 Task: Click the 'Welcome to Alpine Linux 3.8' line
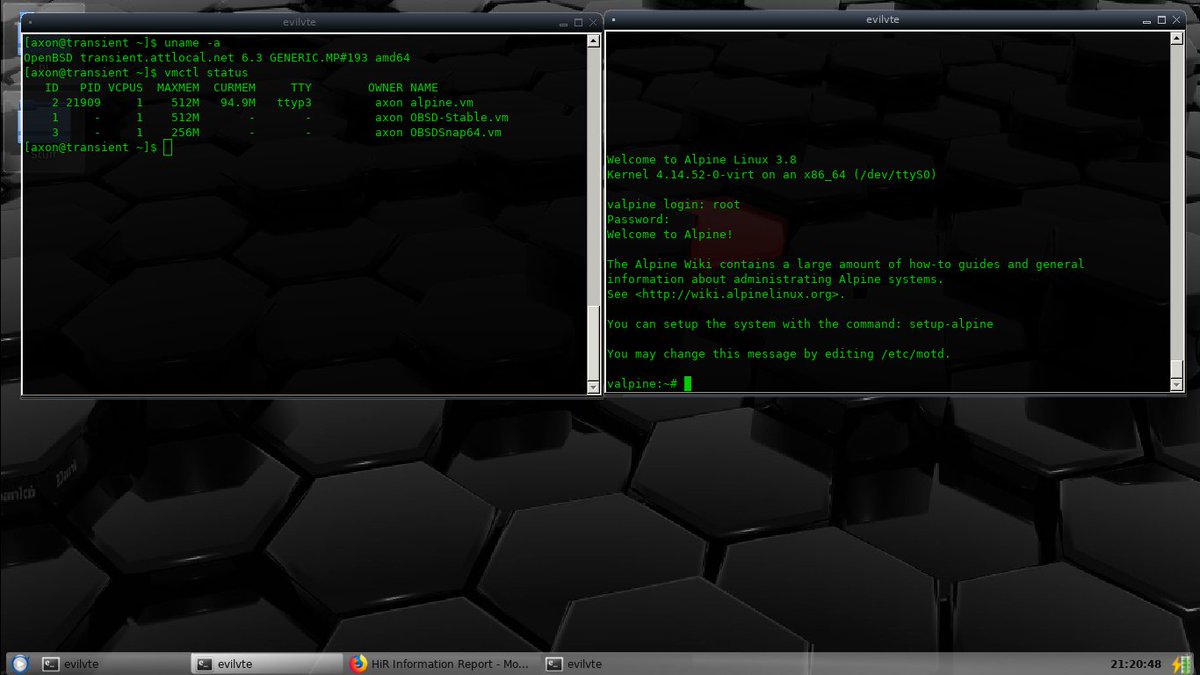(702, 160)
